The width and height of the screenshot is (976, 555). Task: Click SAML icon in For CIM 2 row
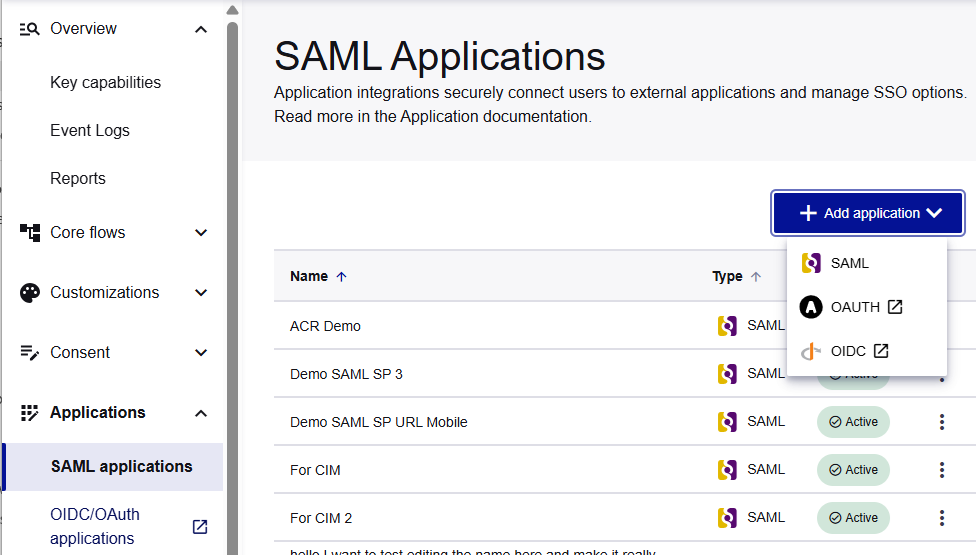(x=727, y=517)
